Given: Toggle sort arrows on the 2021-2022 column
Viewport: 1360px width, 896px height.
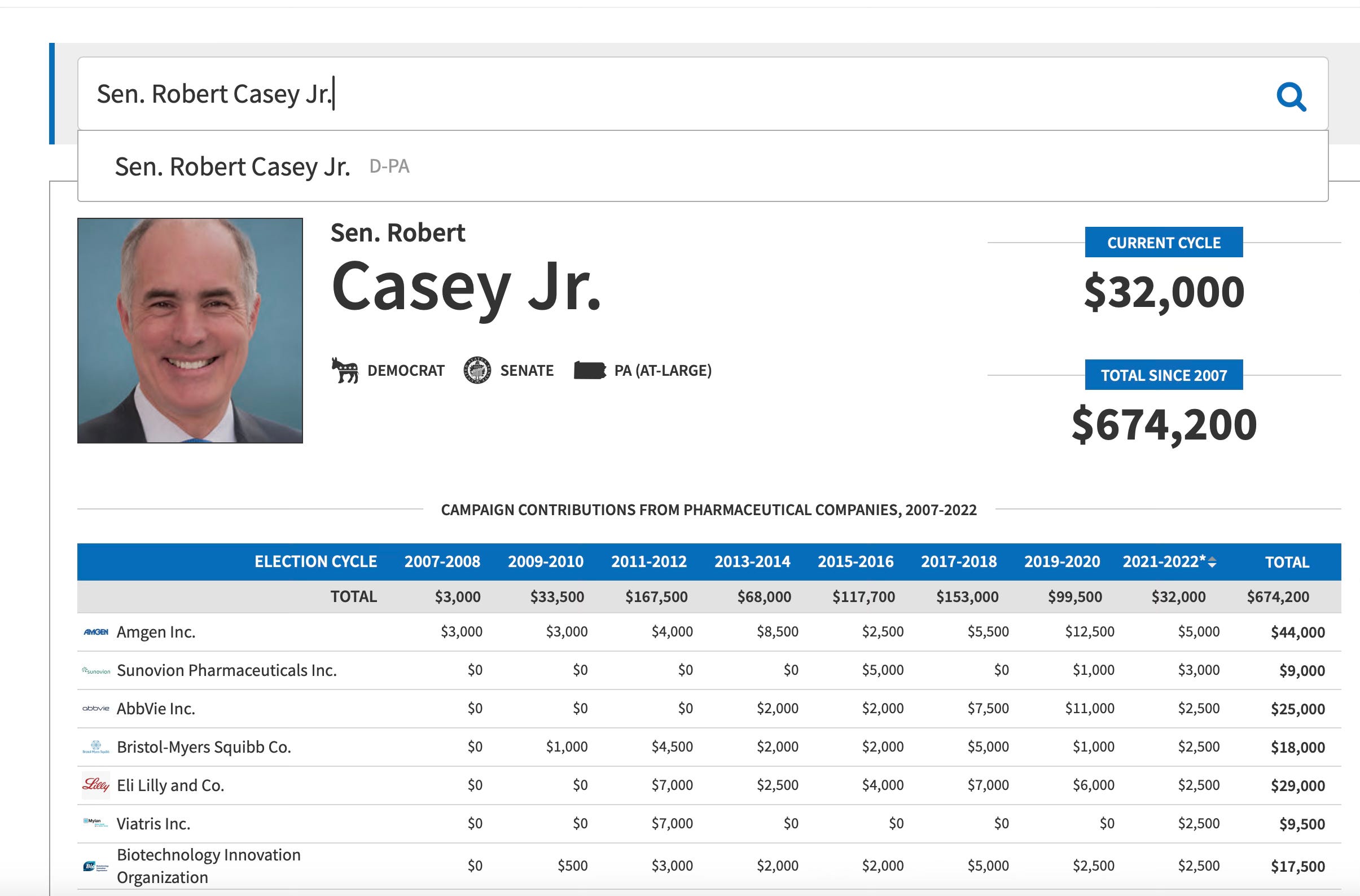Looking at the screenshot, I should point(1212,563).
